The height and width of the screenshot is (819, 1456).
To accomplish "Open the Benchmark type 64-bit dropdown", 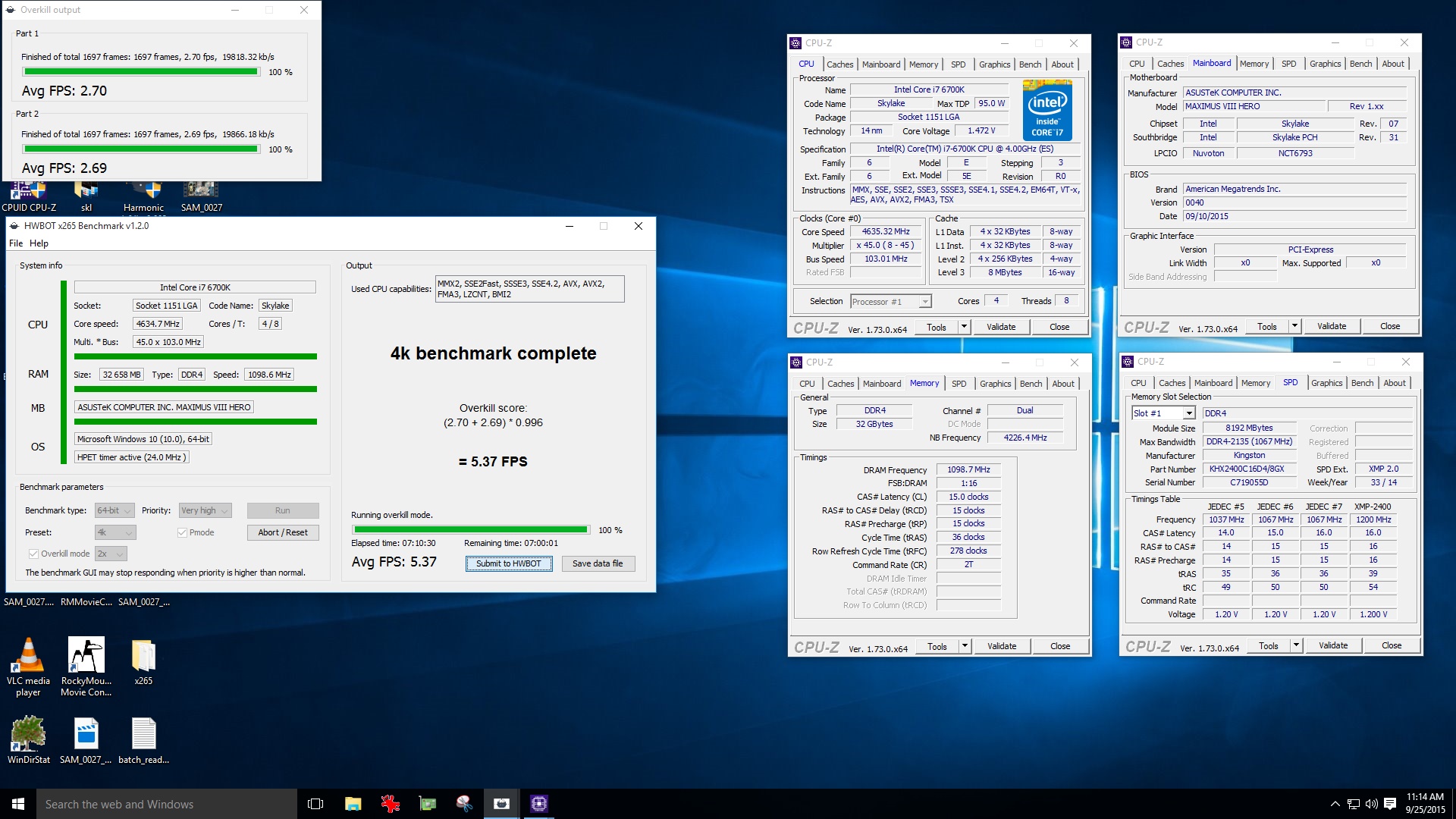I will [115, 511].
